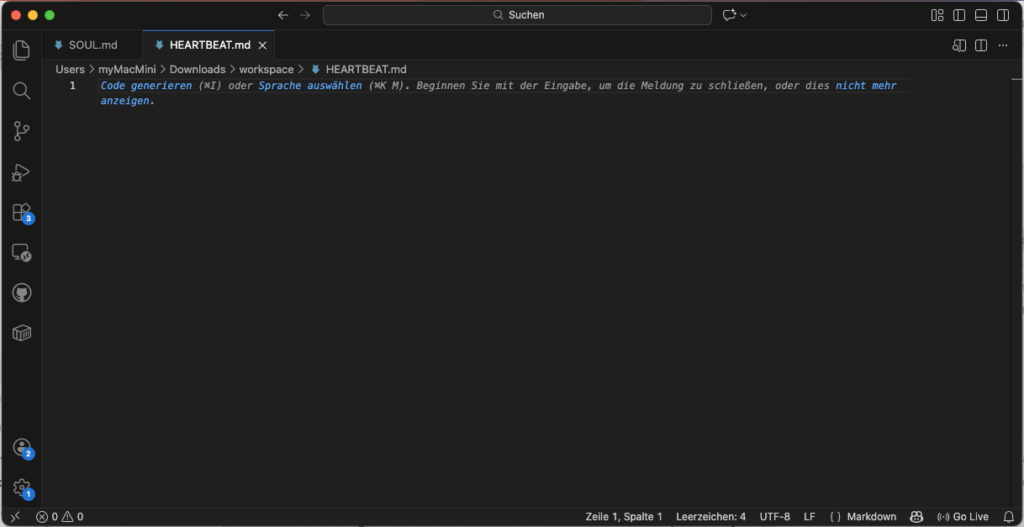Open the Run and Debug view
Image resolution: width=1024 pixels, height=527 pixels.
click(21, 172)
